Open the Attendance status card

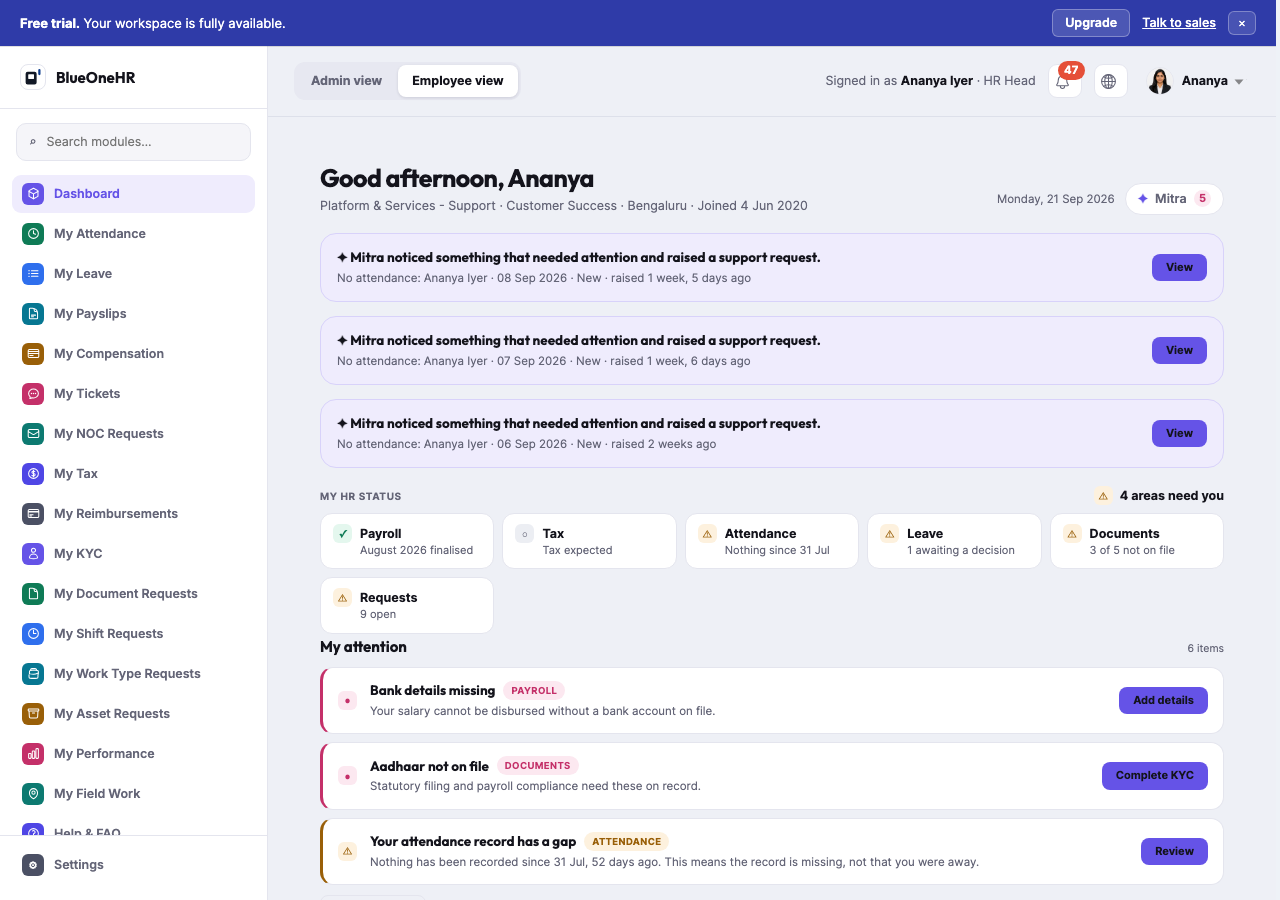772,541
